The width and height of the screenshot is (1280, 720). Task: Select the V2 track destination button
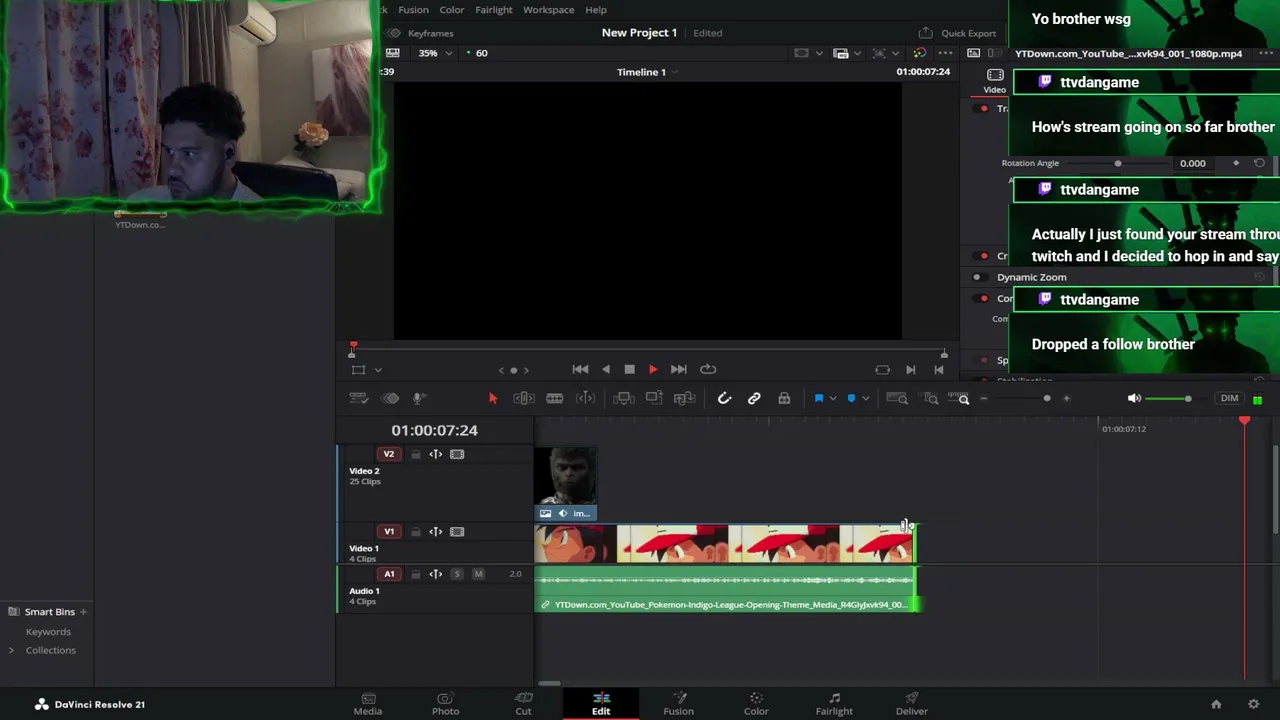[389, 454]
